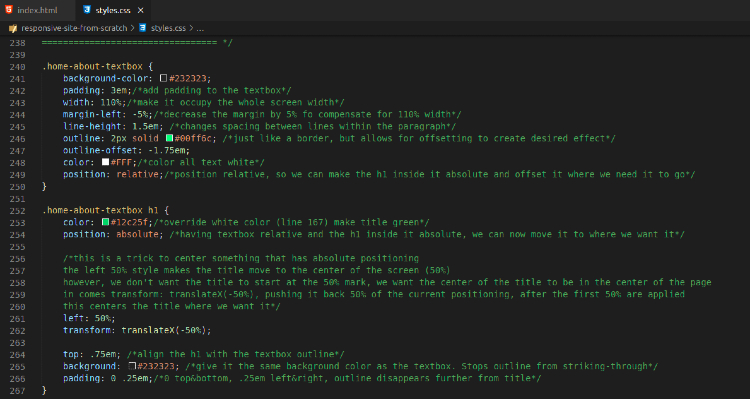Open color picker for #12c25f swatch
This screenshot has width=750, height=399.
(x=105, y=222)
